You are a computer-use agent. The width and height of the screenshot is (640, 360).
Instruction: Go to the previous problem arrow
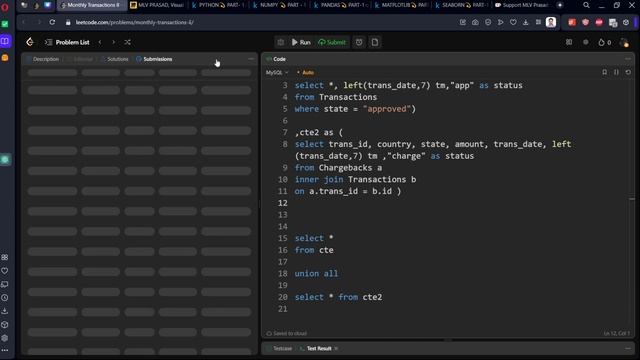[x=100, y=42]
